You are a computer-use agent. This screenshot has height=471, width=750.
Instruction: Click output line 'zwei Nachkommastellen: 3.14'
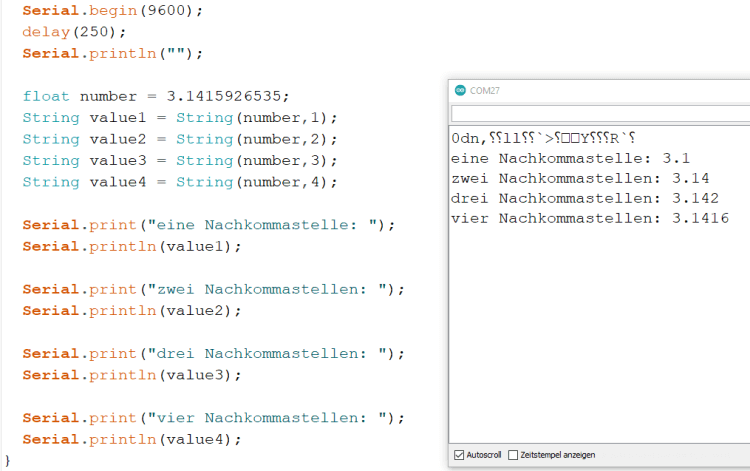click(580, 178)
